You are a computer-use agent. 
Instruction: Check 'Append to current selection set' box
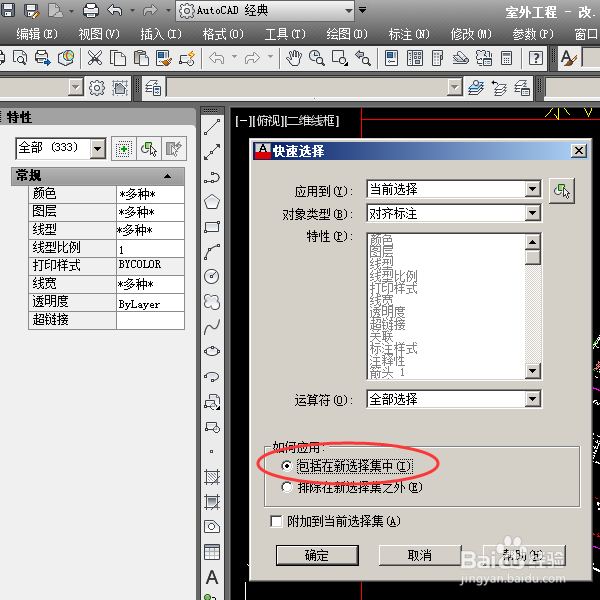[x=276, y=521]
